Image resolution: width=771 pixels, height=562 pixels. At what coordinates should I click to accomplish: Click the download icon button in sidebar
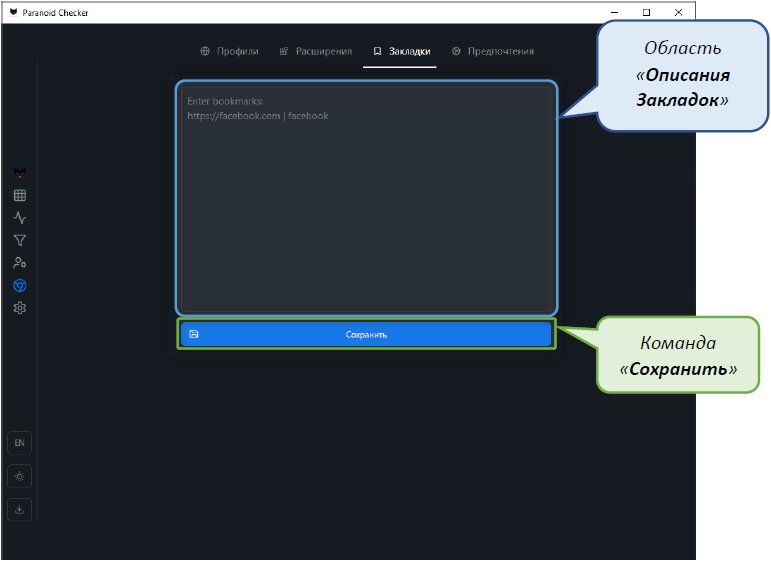click(x=19, y=509)
